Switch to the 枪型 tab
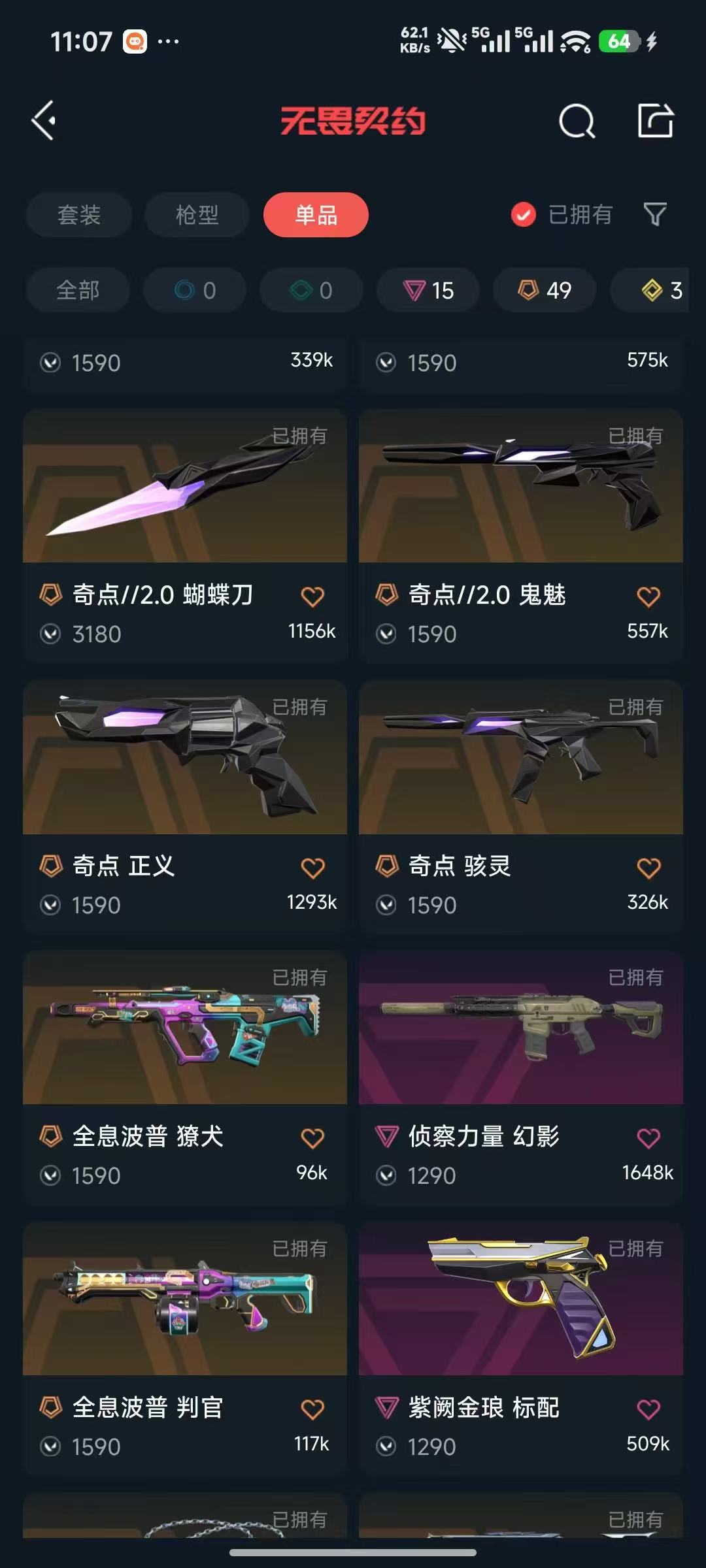706x1568 pixels. tap(197, 214)
